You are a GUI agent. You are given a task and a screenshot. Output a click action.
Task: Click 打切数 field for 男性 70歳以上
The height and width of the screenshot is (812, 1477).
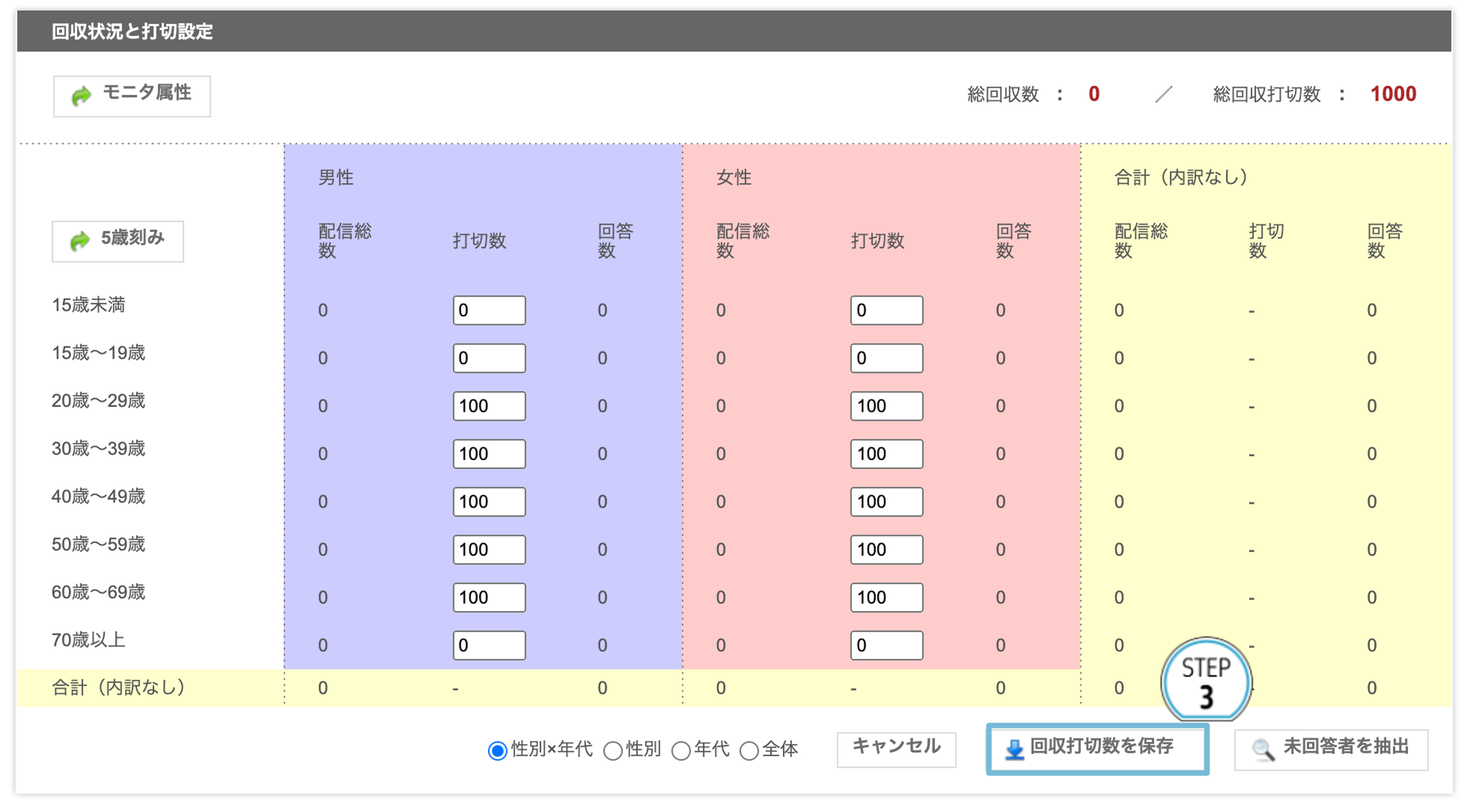click(489, 645)
